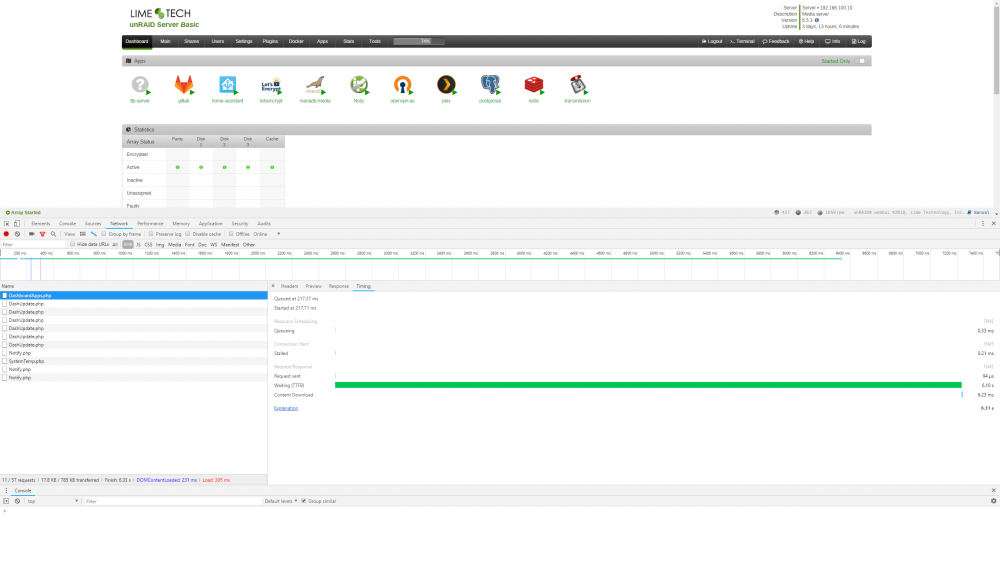Open the redis container icon
The image size is (1000, 563).
pyautogui.click(x=534, y=85)
